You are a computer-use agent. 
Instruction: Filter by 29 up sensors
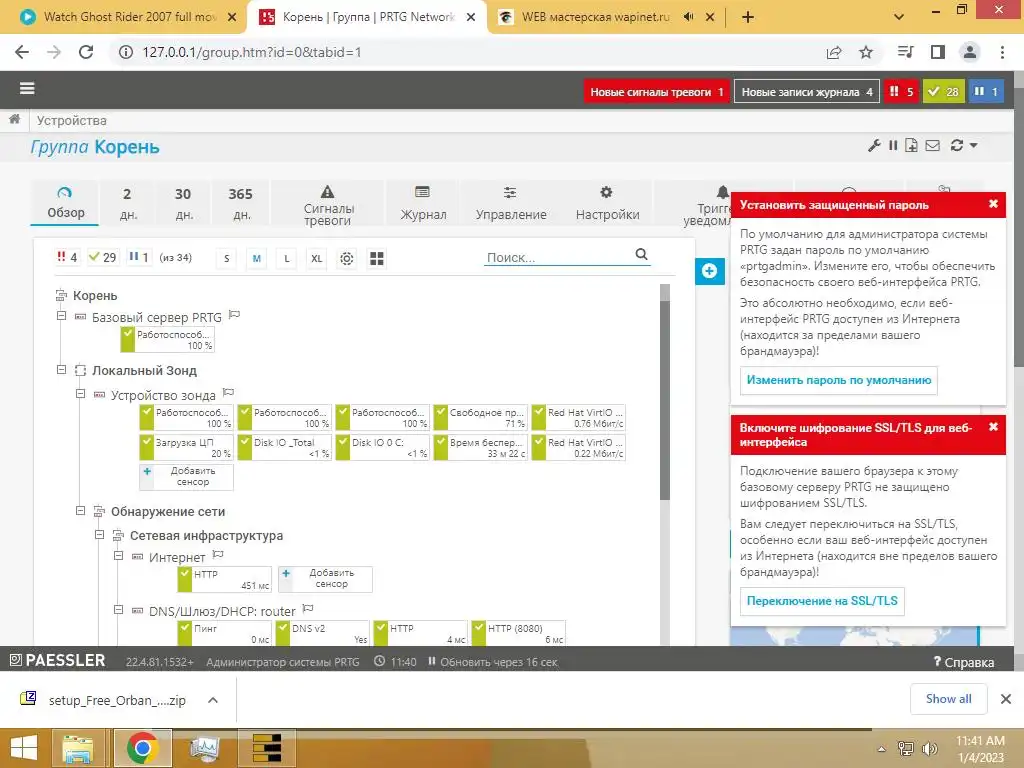point(103,257)
